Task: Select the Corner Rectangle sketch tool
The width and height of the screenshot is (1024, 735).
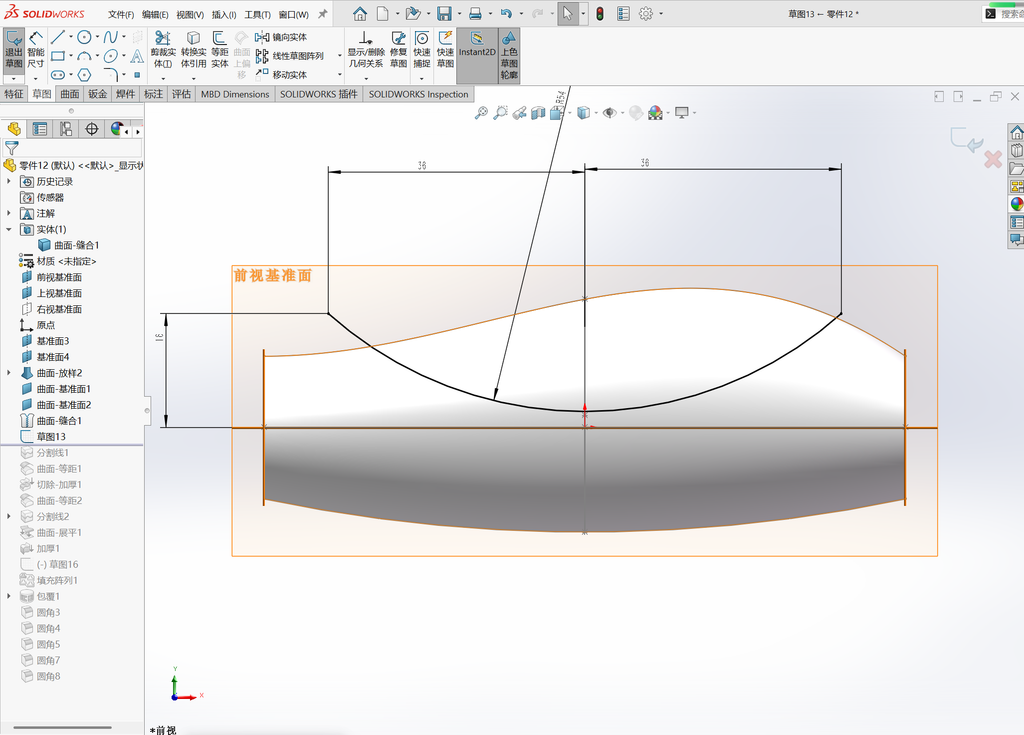Action: coord(57,56)
